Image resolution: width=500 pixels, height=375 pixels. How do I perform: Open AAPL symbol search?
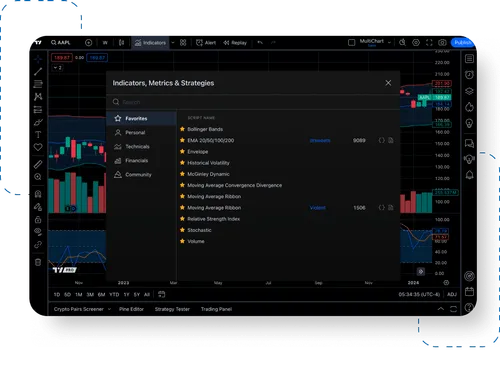pos(60,43)
